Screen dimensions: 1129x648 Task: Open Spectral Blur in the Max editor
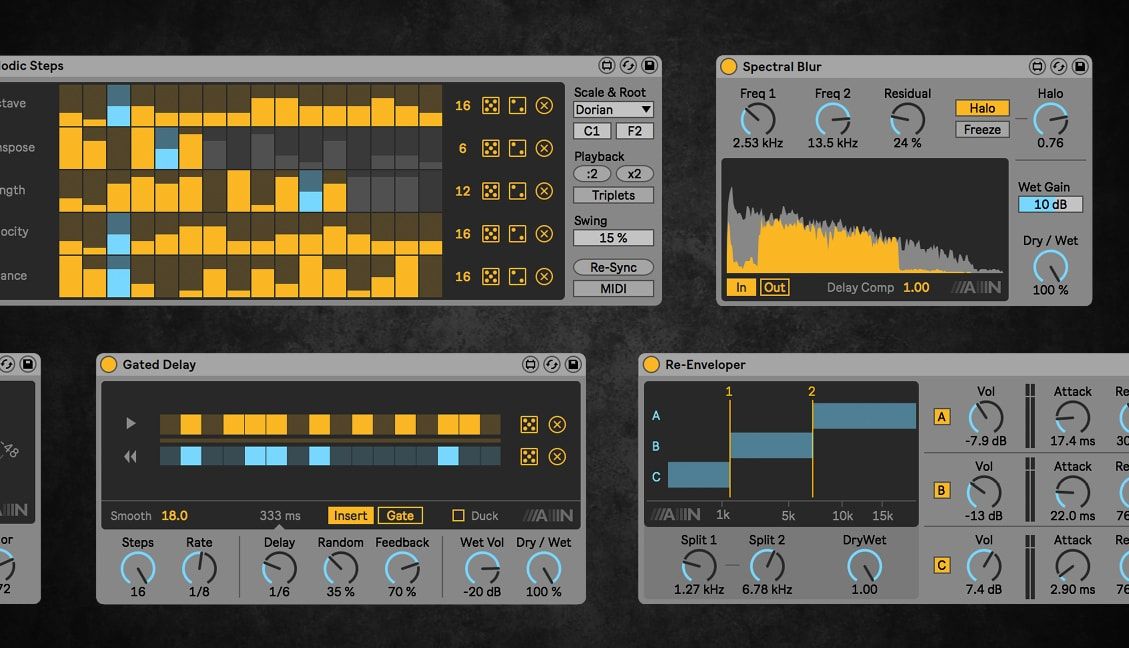click(x=1037, y=66)
